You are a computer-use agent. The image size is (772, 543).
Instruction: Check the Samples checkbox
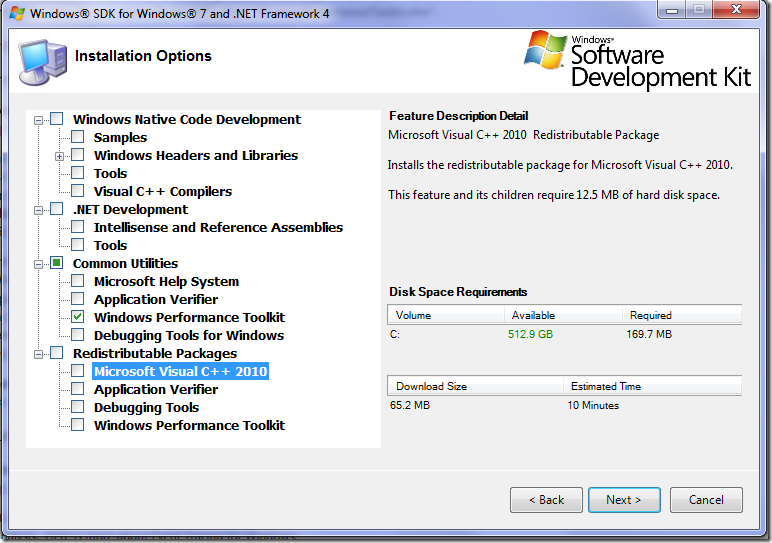tap(78, 136)
